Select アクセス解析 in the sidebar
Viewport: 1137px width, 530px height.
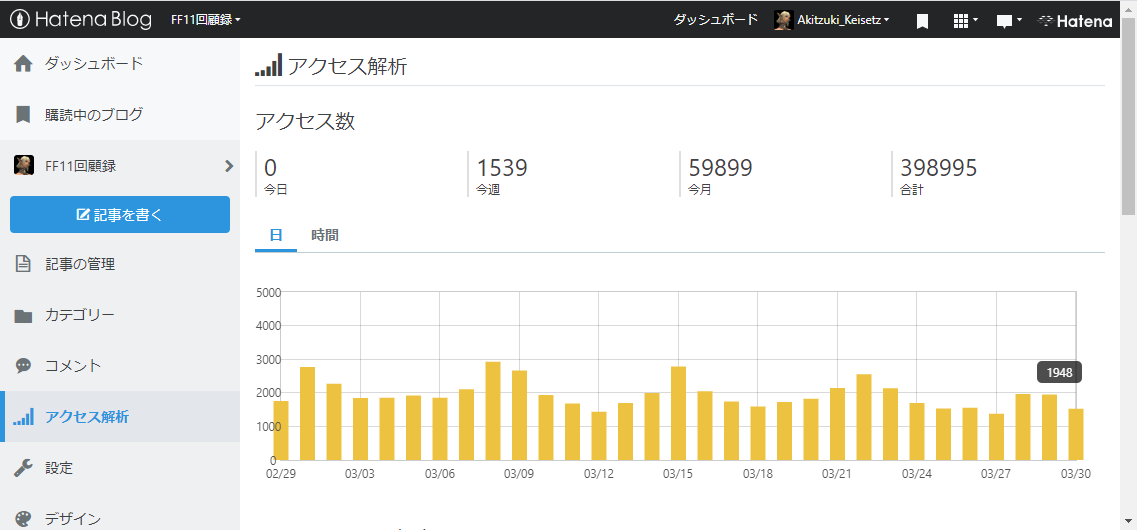click(87, 417)
